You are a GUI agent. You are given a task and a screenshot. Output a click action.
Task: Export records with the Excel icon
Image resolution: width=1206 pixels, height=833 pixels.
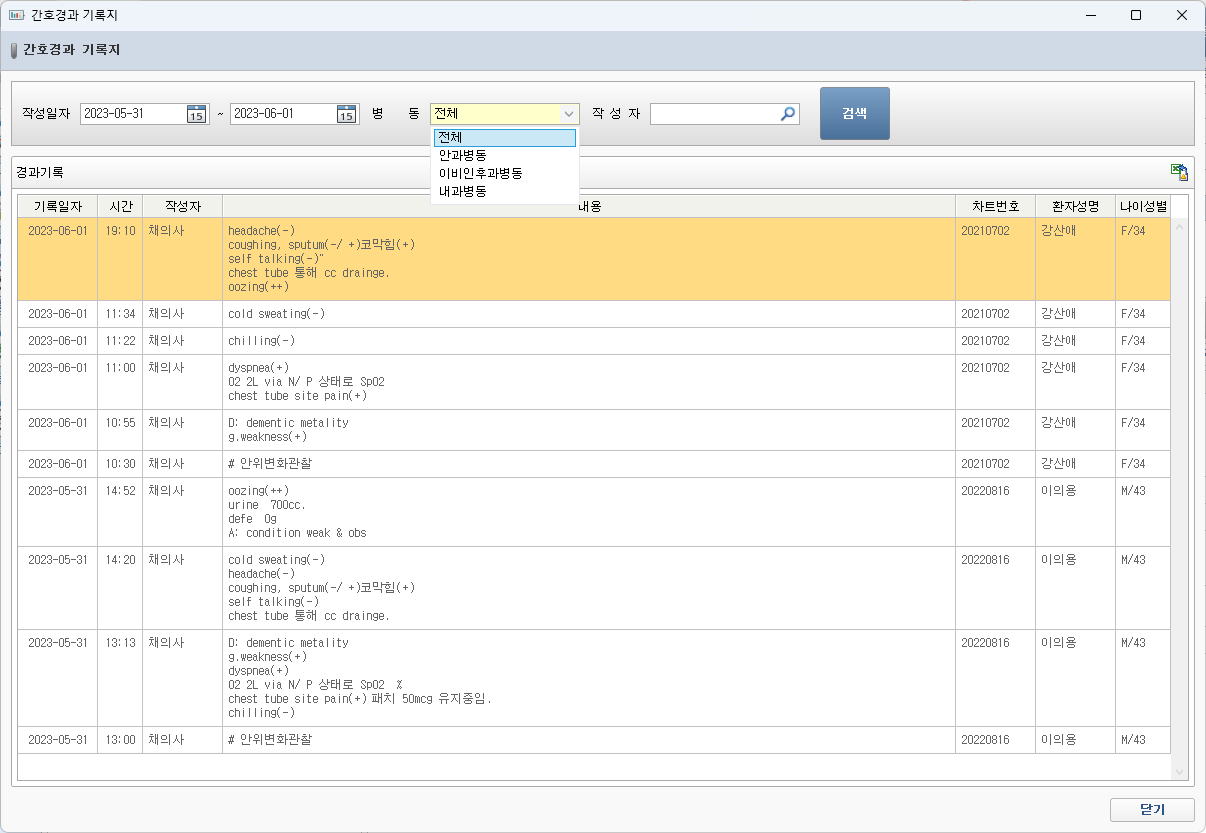coord(1180,172)
